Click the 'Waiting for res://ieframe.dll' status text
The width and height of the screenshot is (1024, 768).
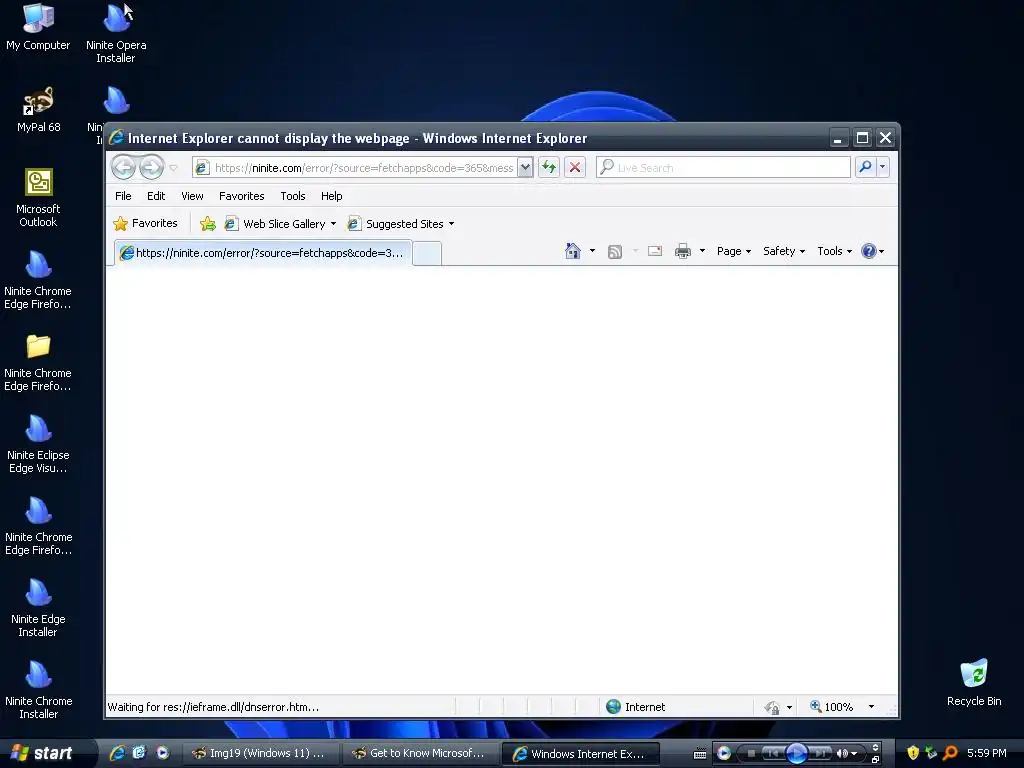click(x=213, y=707)
